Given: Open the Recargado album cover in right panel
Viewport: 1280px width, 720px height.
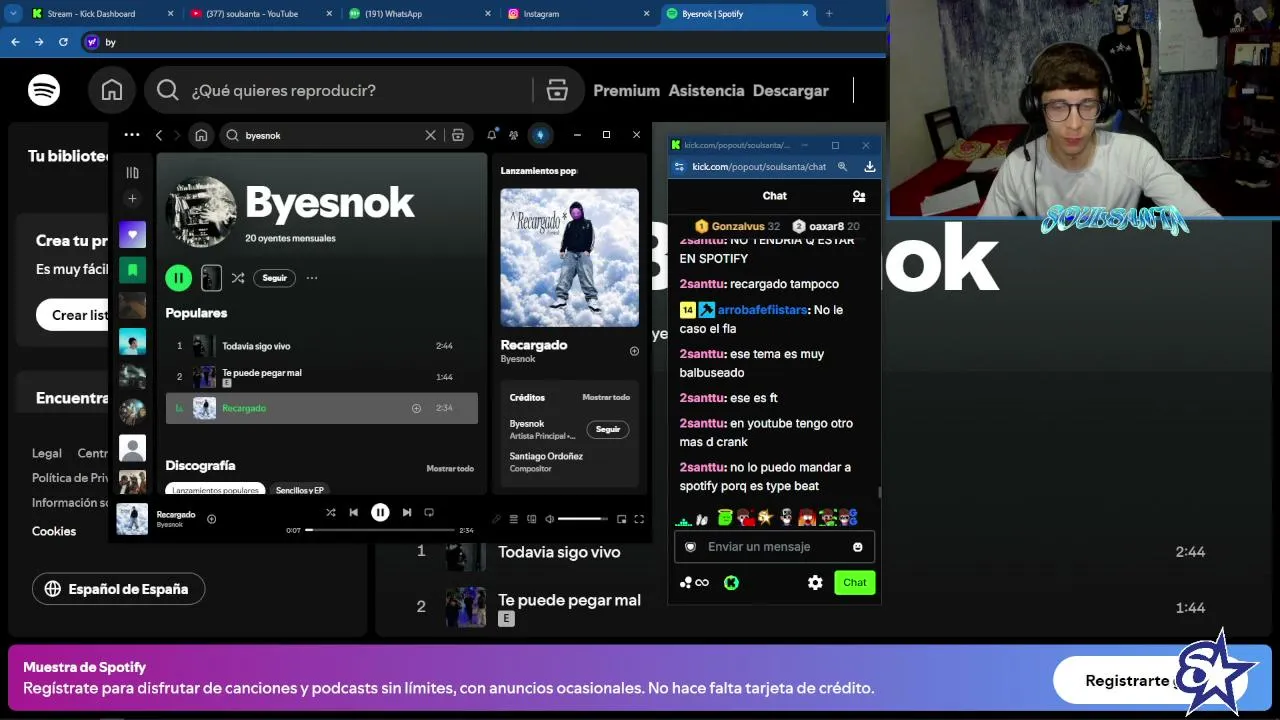Looking at the screenshot, I should [x=569, y=258].
